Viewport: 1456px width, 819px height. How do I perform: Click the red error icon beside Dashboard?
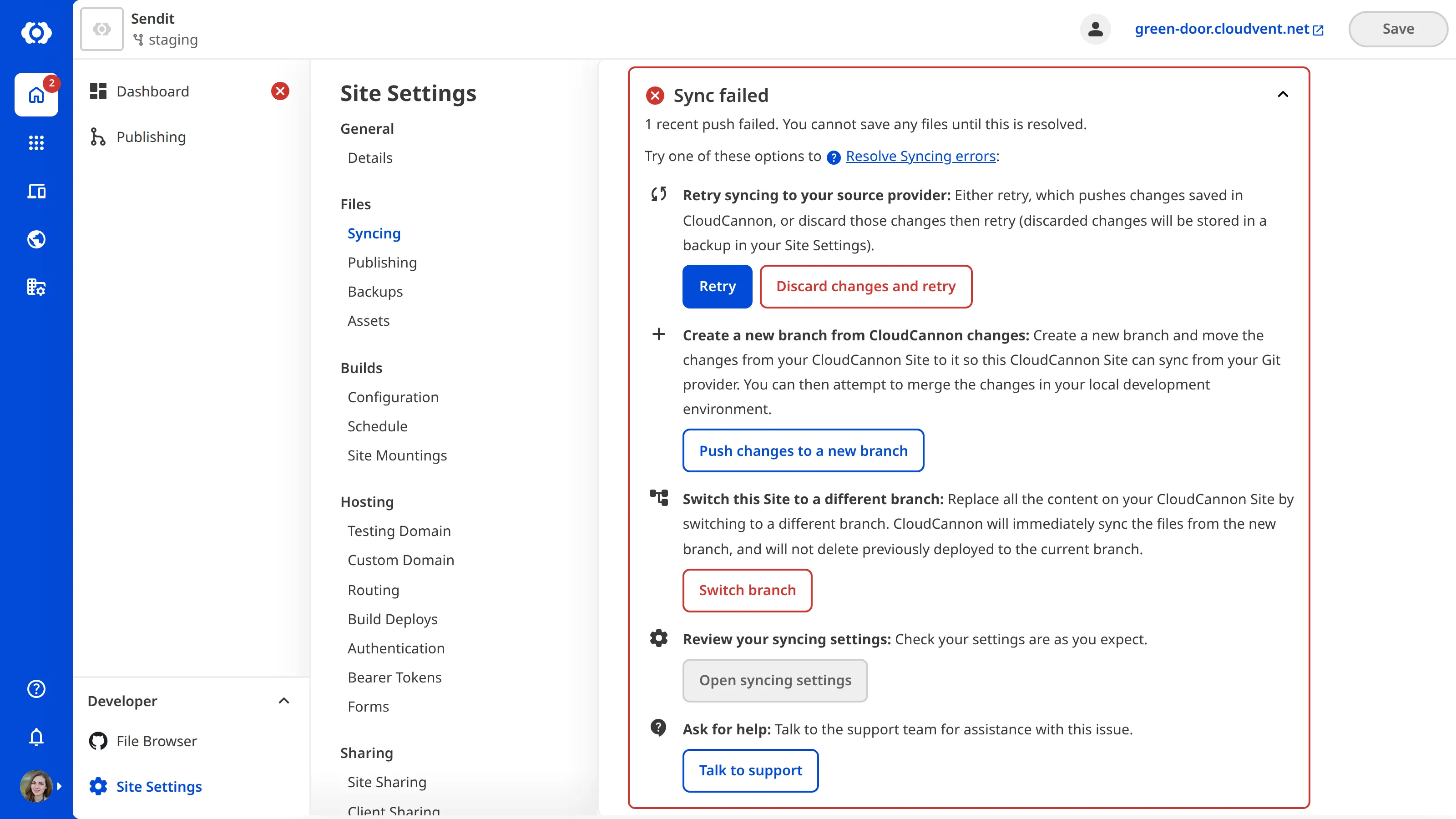280,91
